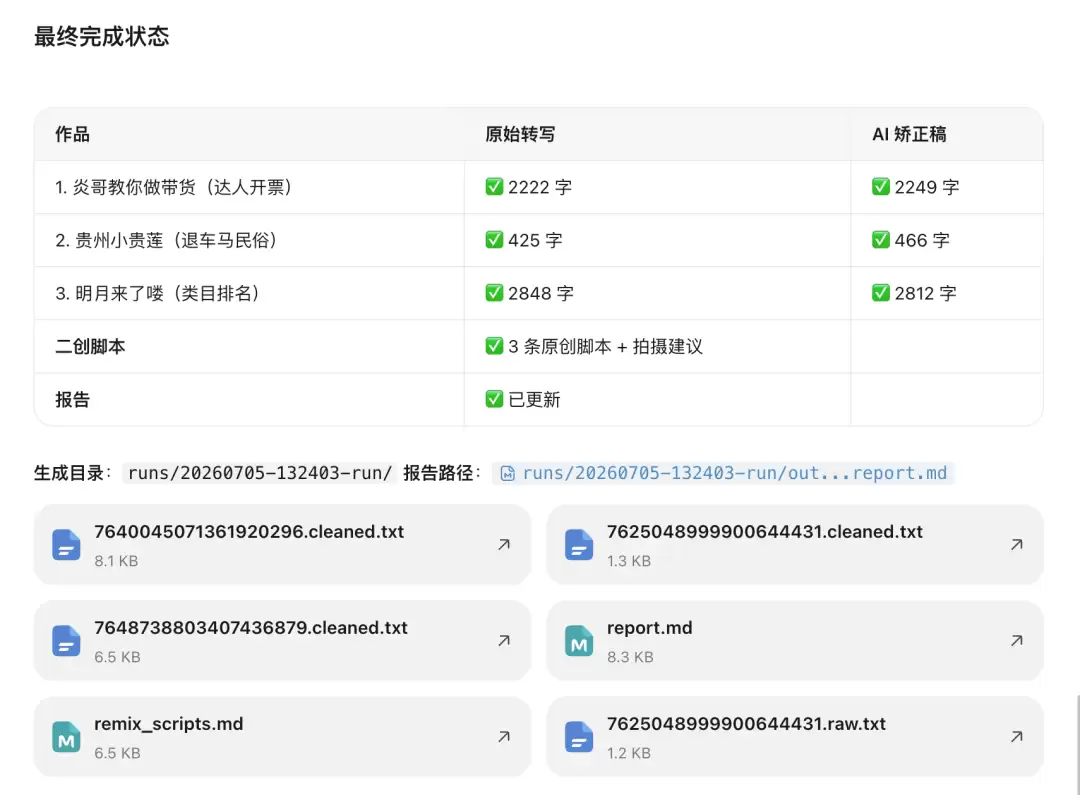The width and height of the screenshot is (1080, 795).
Task: Click the 二创脚本 row label
Action: point(90,347)
